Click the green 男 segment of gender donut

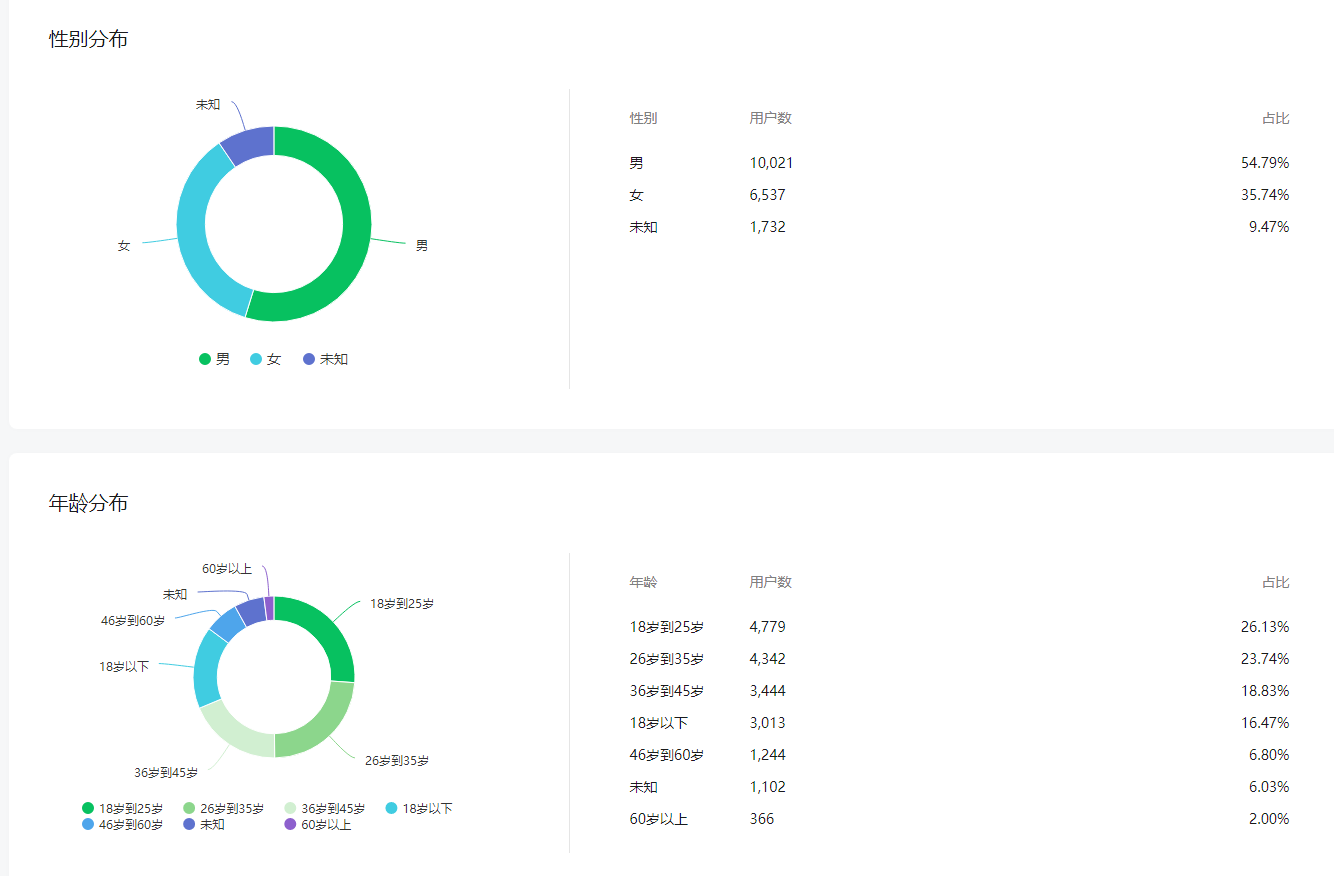coord(356,235)
